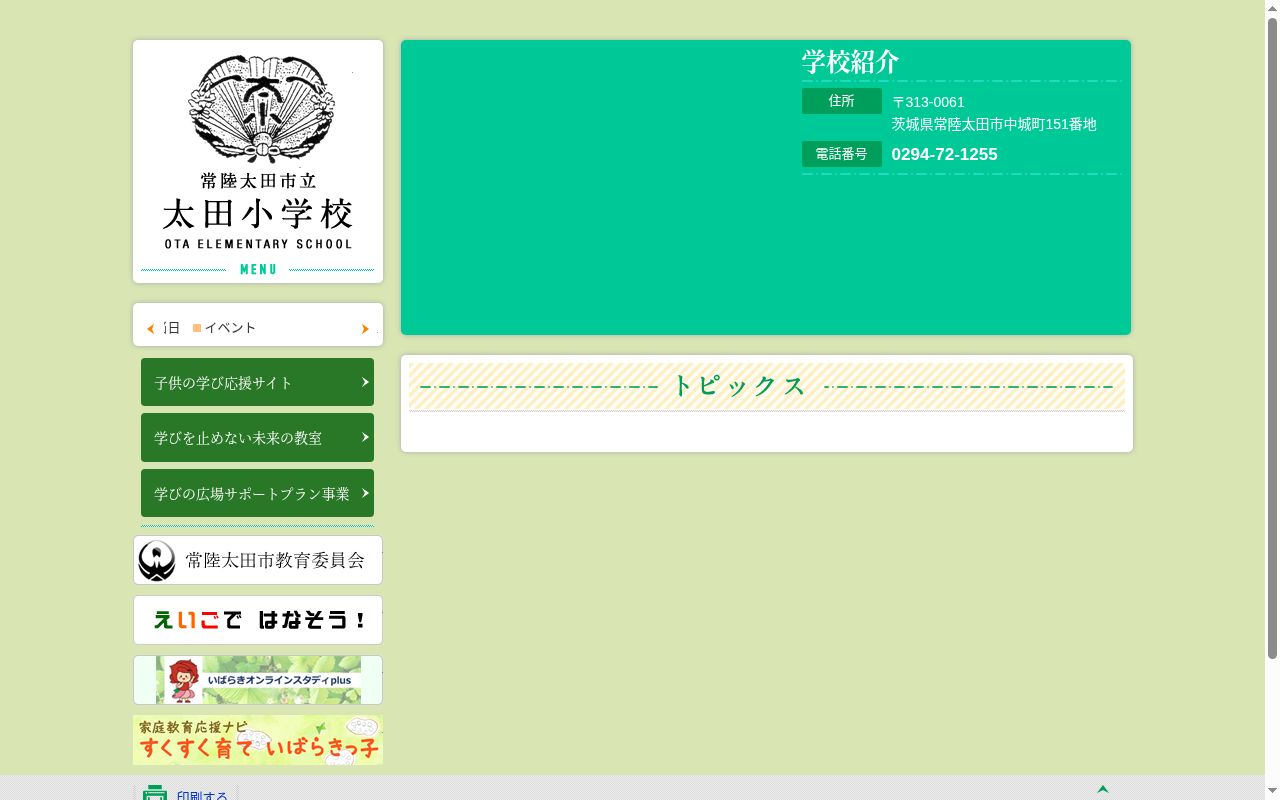Open 学びの広場サポートプラン事業 link
Viewport: 1280px width, 800px height.
(257, 493)
